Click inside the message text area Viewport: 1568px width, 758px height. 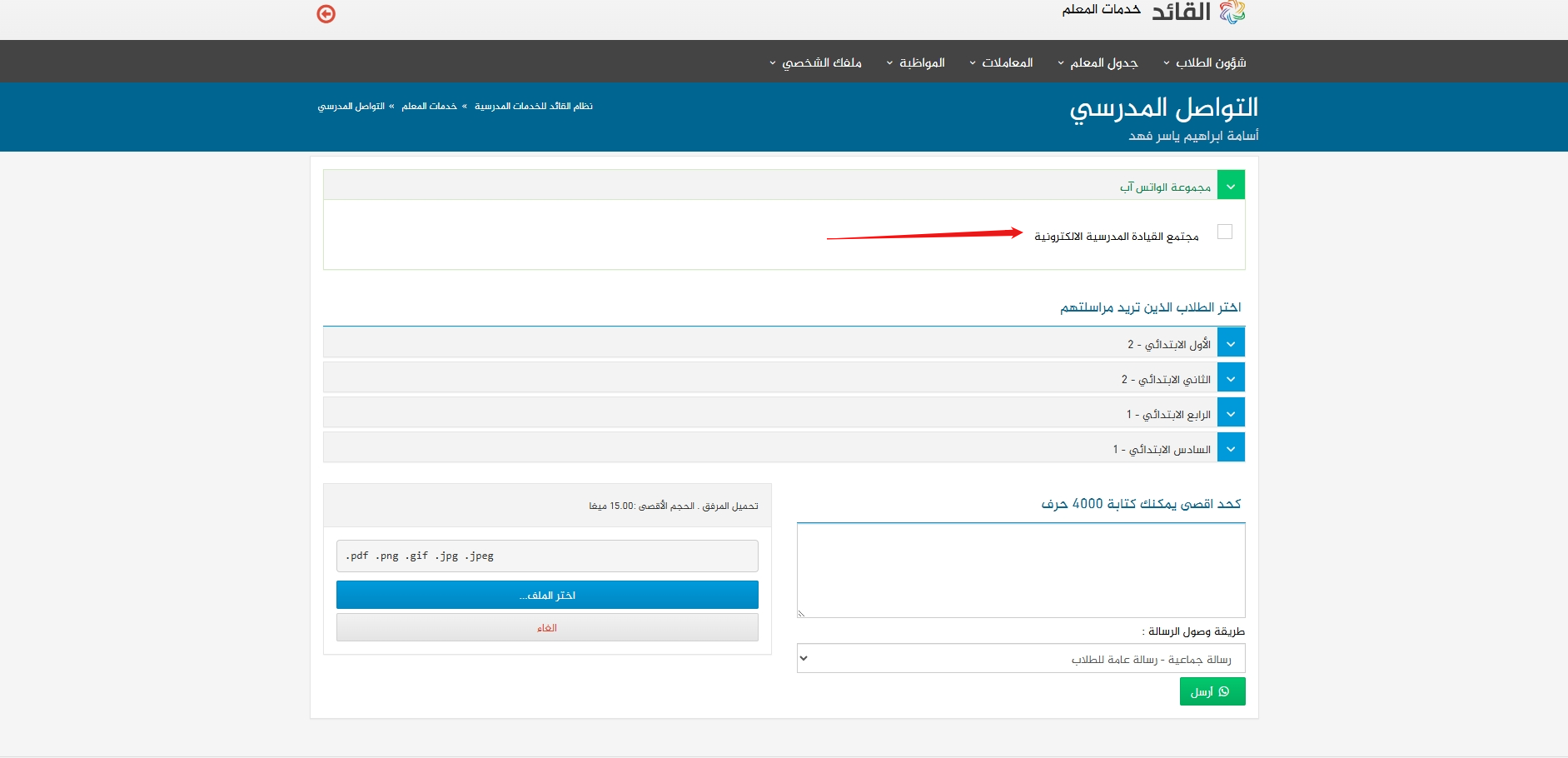(x=1020, y=571)
